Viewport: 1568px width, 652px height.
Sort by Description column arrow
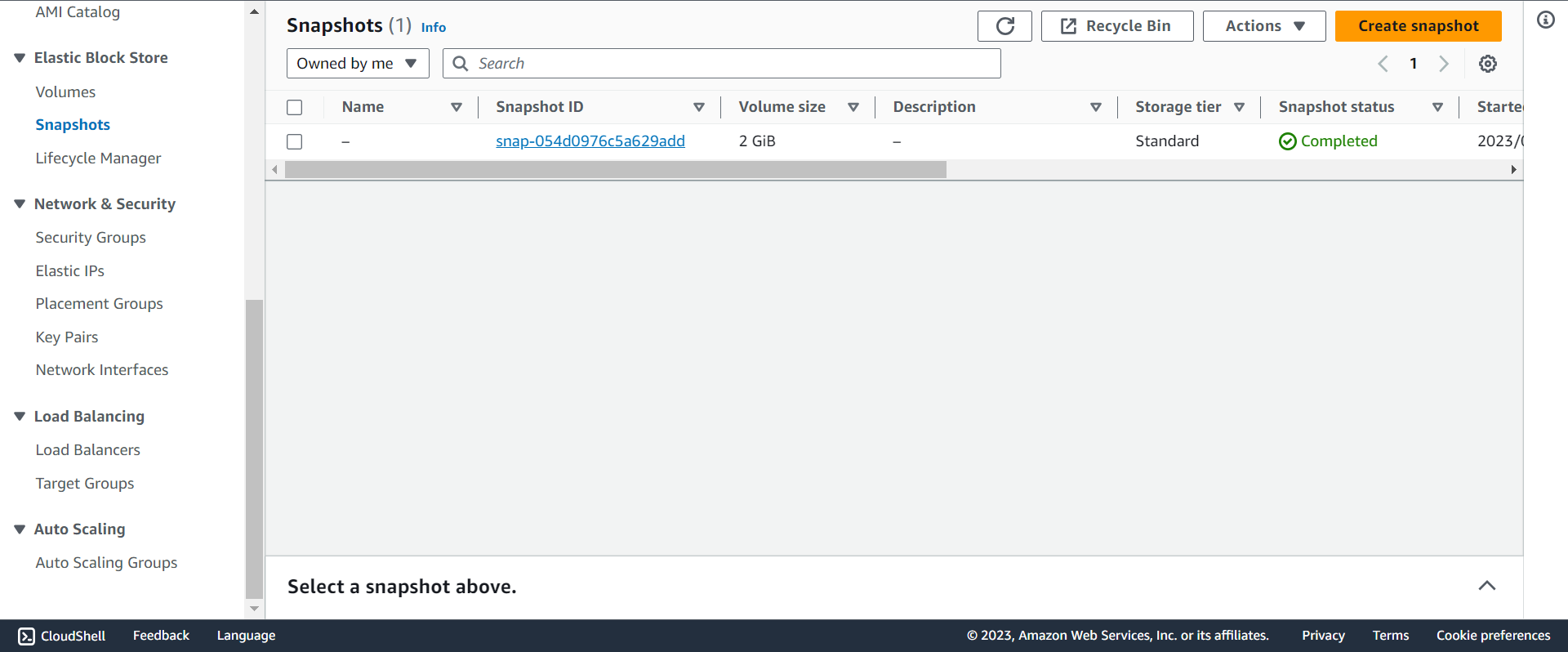(1096, 107)
